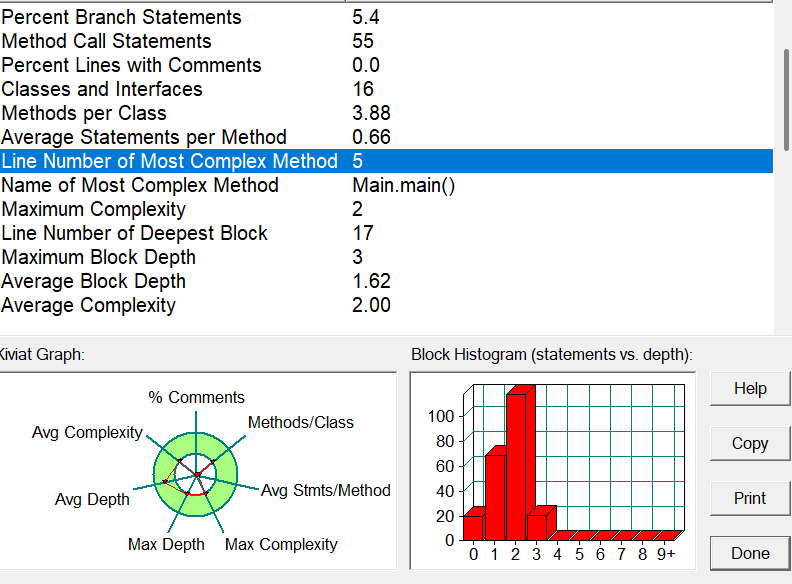Viewport: 792px width, 584px height.
Task: Select the Maximum Complexity row
Action: [386, 209]
